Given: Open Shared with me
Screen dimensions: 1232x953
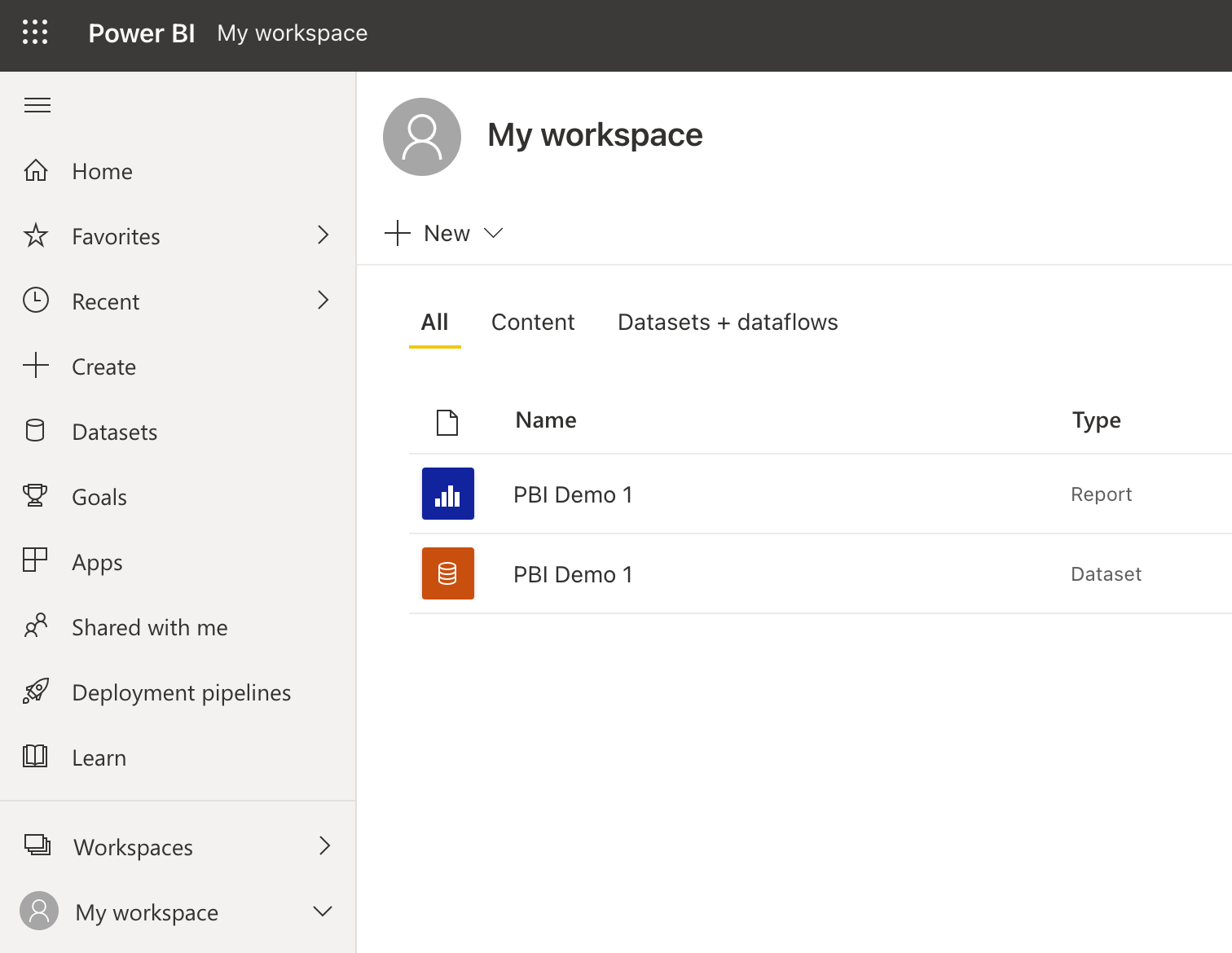Looking at the screenshot, I should (x=150, y=627).
